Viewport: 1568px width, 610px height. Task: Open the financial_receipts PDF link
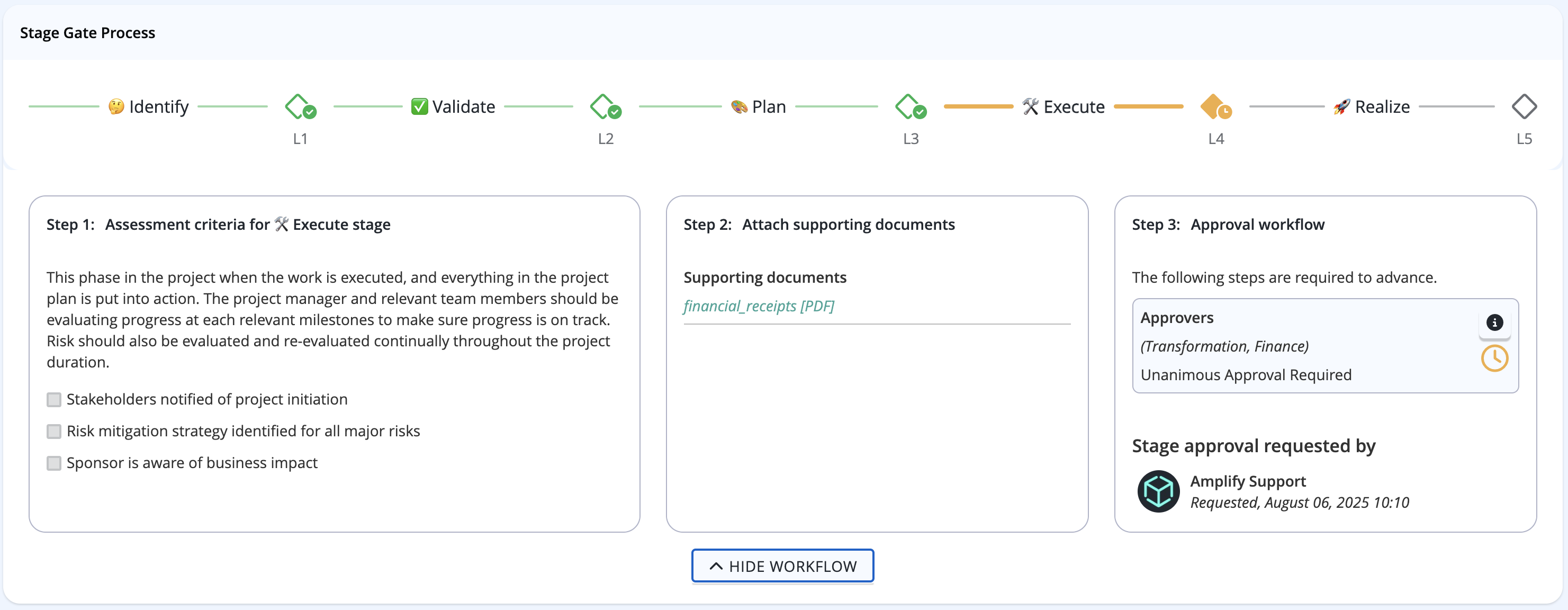pyautogui.click(x=759, y=306)
